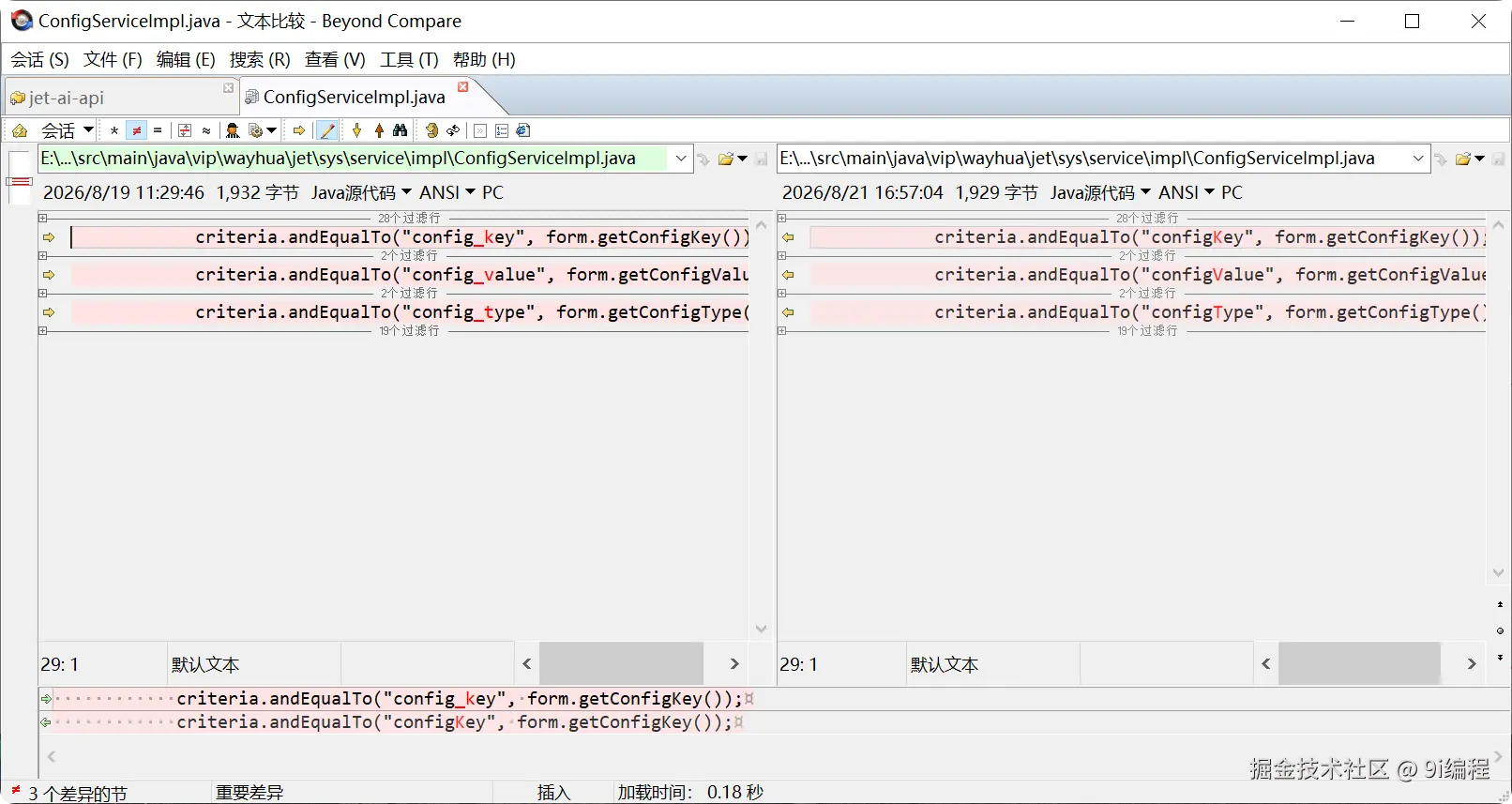Toggle Show Differences (≠) filter
Screen dimensions: 1512x804
pyautogui.click(x=136, y=130)
